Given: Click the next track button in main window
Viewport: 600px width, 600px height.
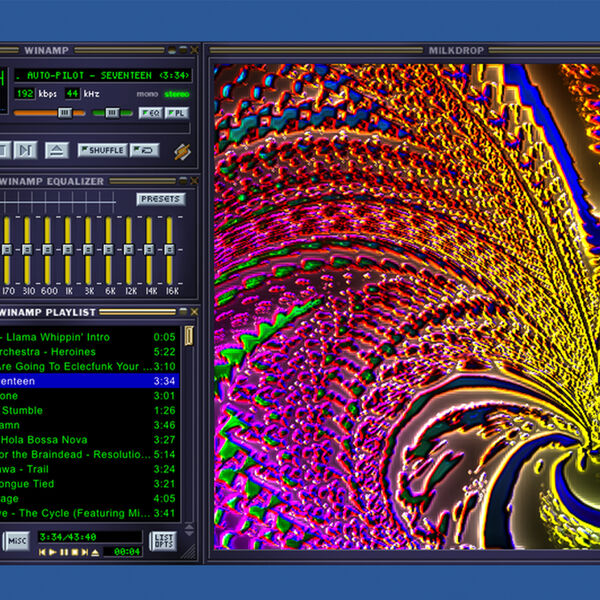Looking at the screenshot, I should [x=26, y=150].
